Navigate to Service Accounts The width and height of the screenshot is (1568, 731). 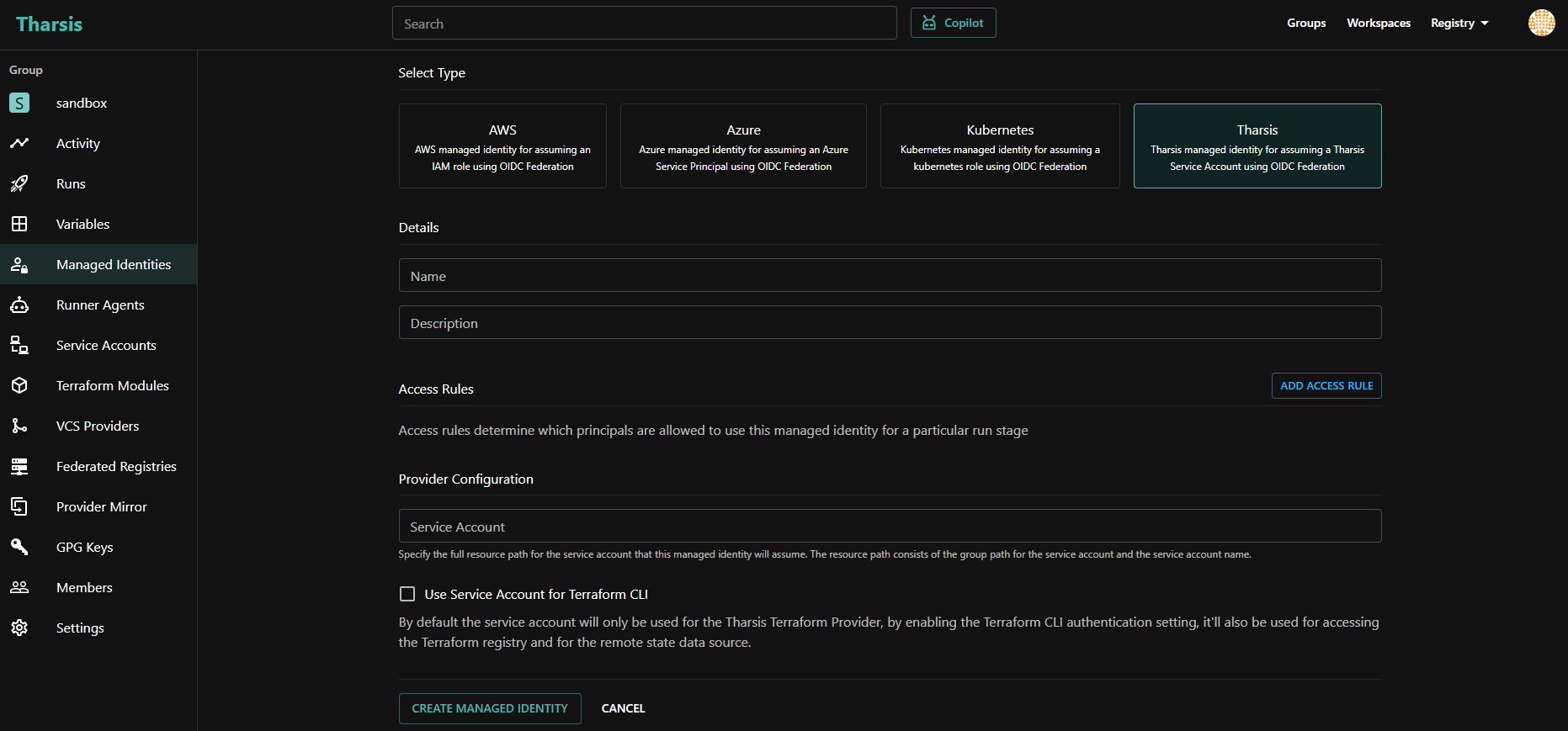pyautogui.click(x=98, y=345)
